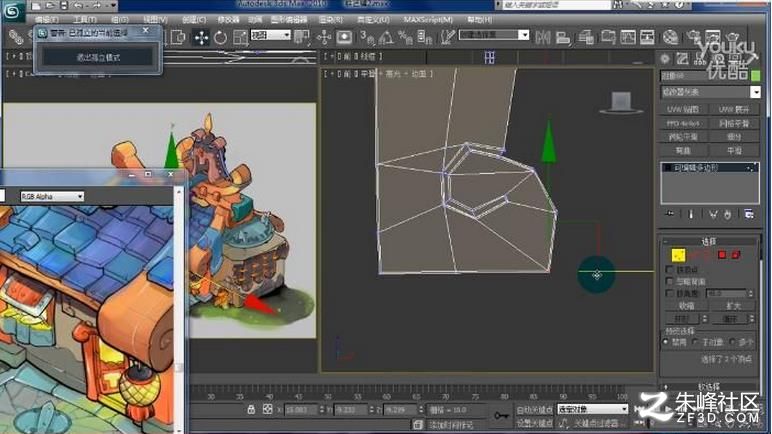Toggle Use Pivot Point Center icon
Viewport: 772px width, 434px height.
(301, 37)
